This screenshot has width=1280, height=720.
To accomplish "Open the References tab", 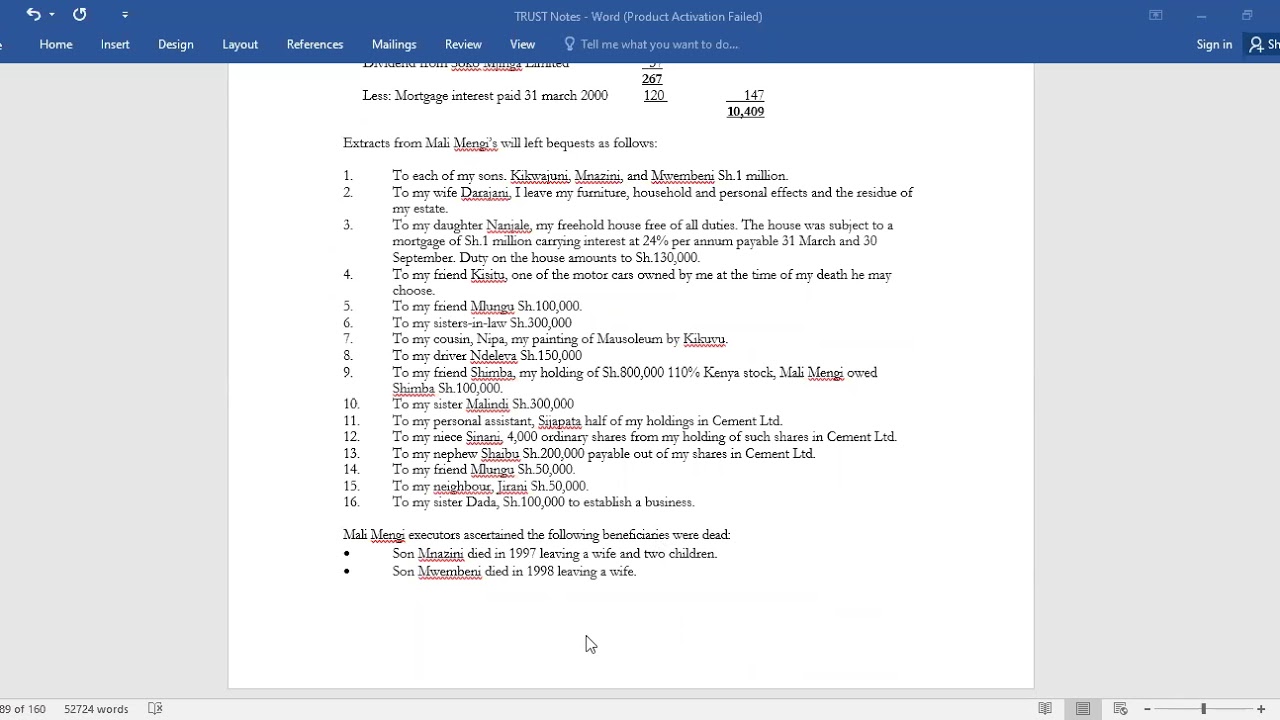I will tap(315, 44).
